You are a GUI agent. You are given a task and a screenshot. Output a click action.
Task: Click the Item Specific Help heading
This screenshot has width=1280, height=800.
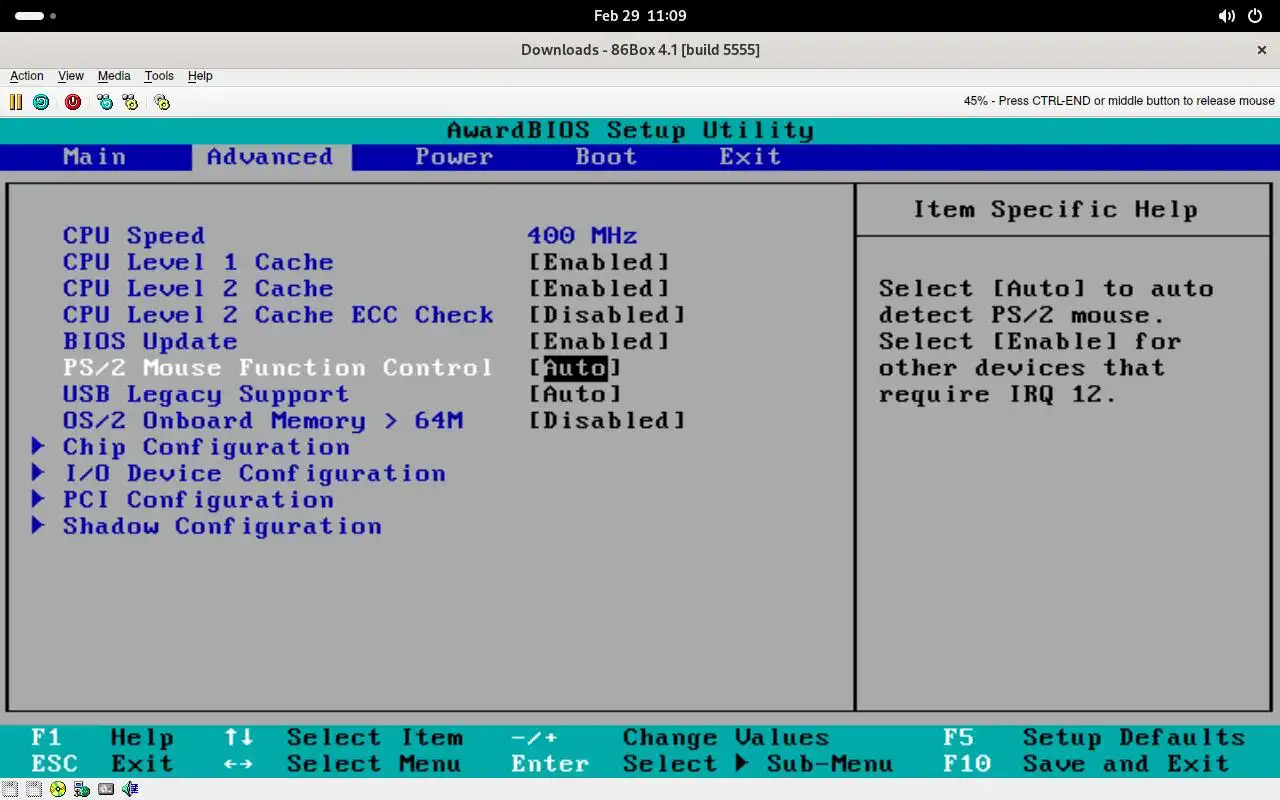tap(1055, 210)
